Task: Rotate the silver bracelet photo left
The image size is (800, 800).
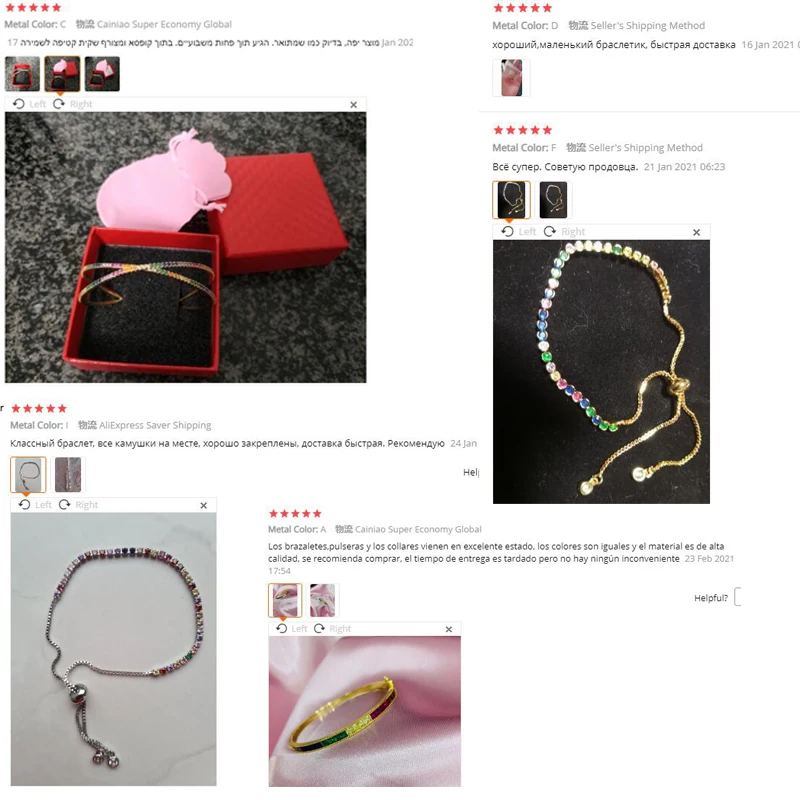Action: point(35,505)
